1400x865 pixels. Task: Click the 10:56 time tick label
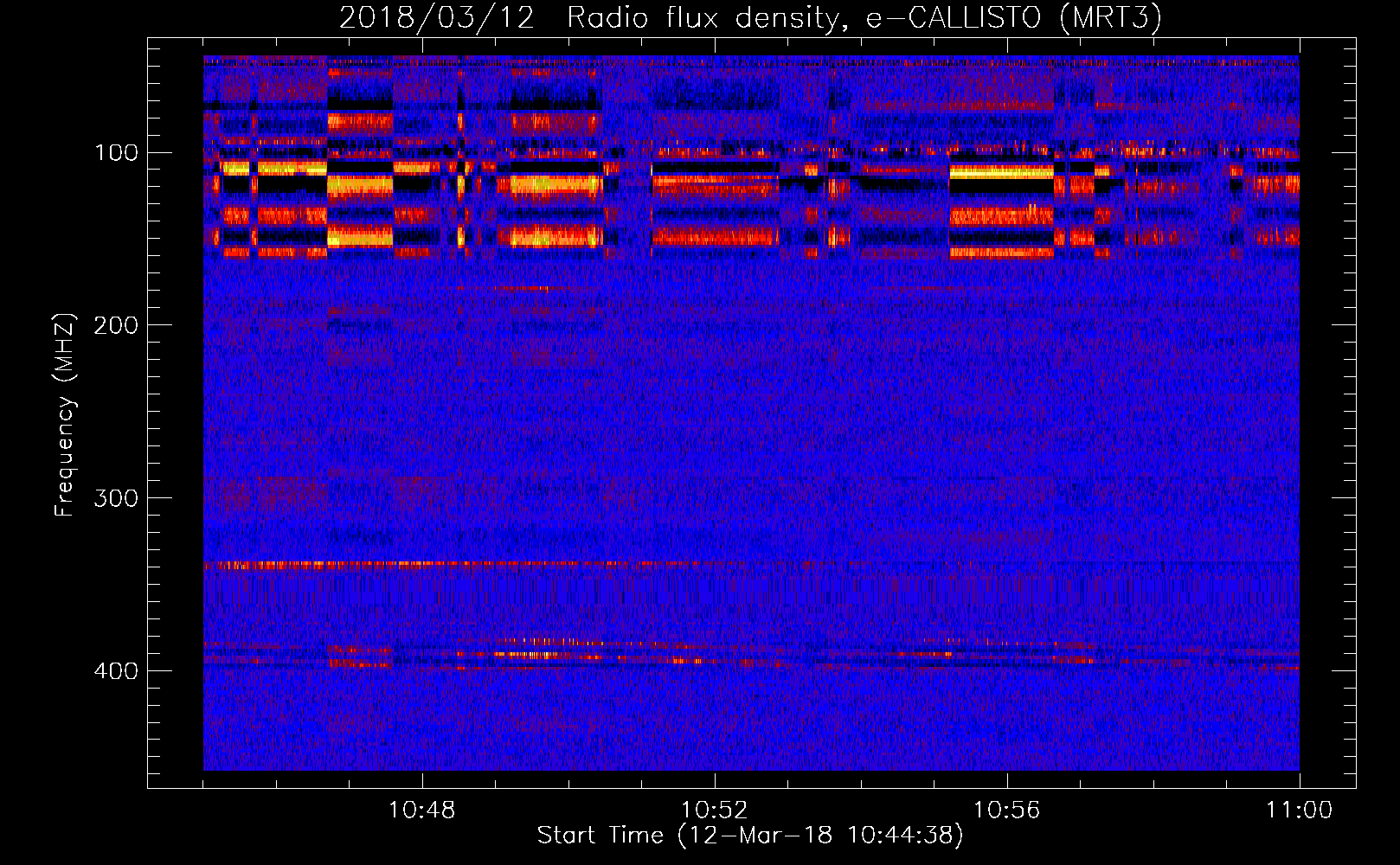coord(1007,811)
